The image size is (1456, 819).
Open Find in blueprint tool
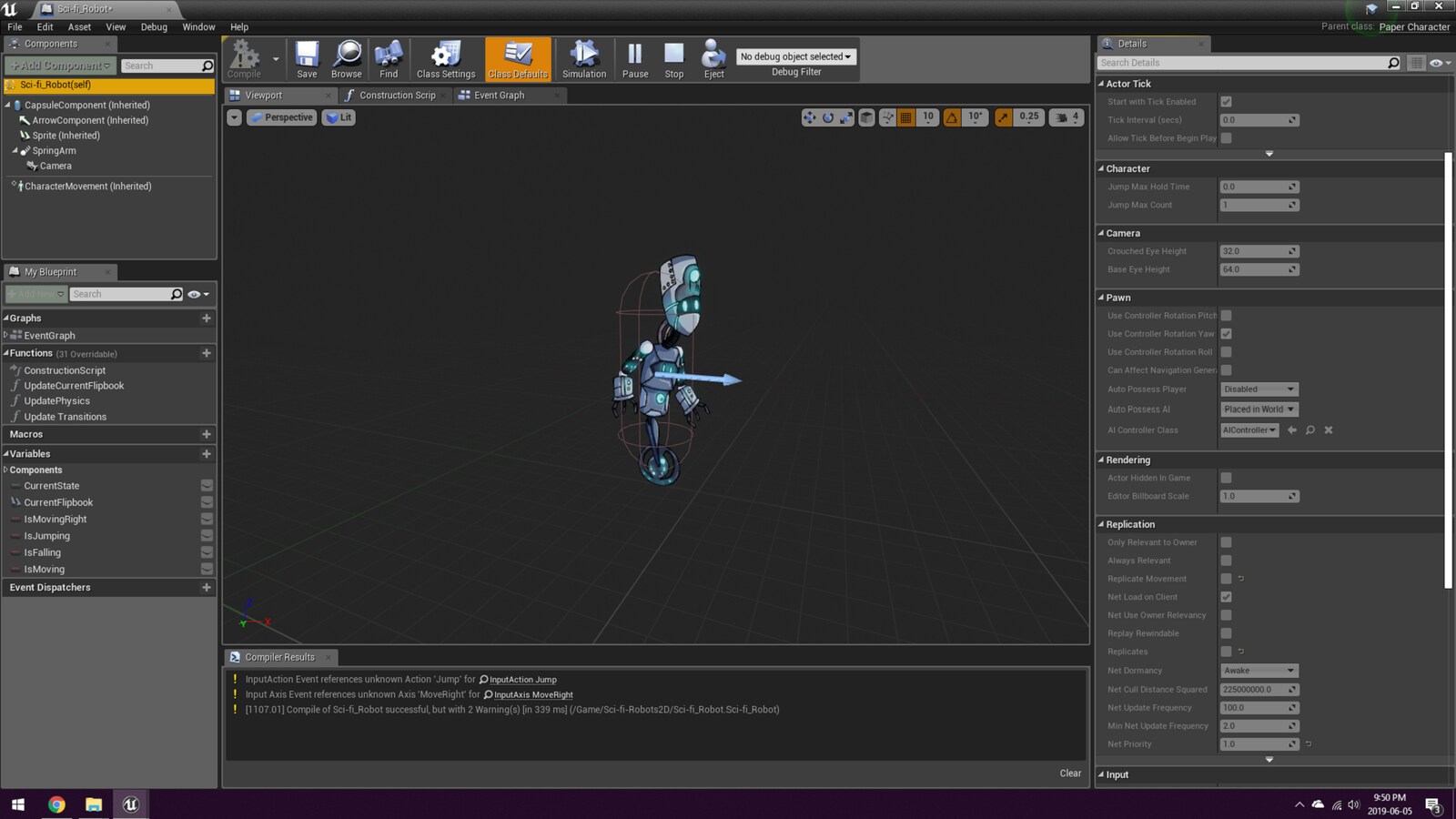389,57
